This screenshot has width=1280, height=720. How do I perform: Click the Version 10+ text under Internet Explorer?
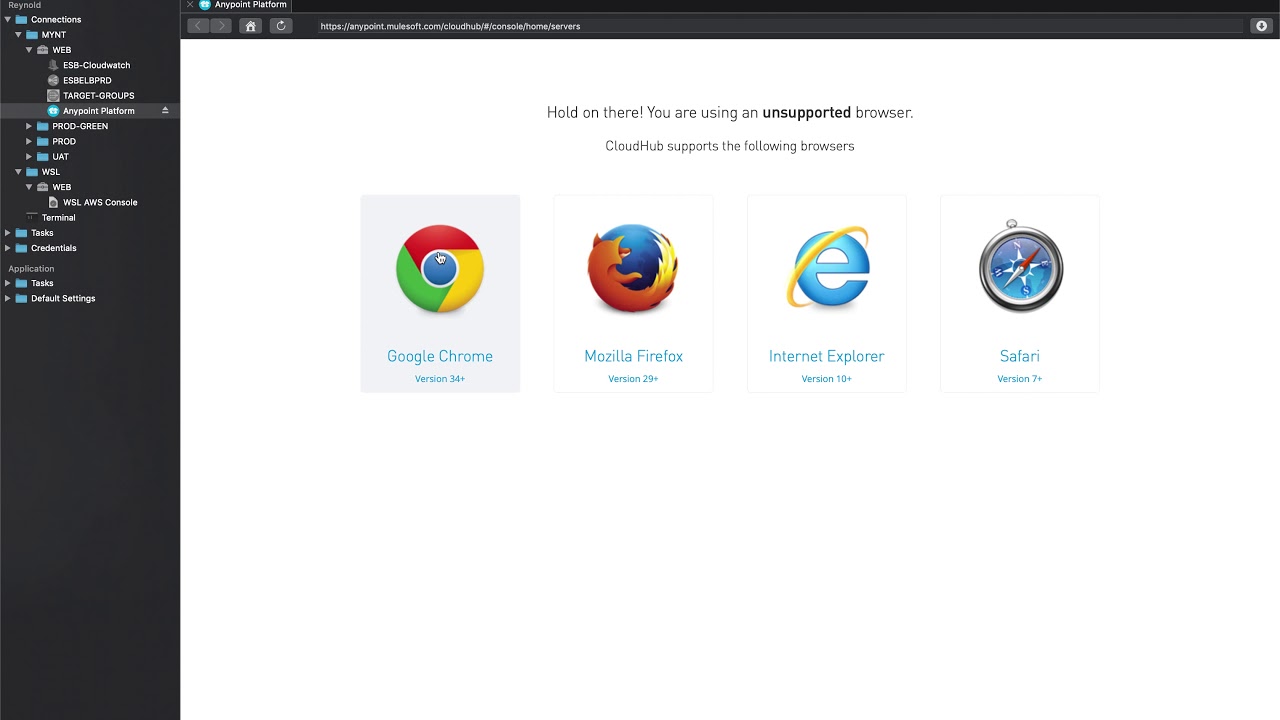[827, 379]
